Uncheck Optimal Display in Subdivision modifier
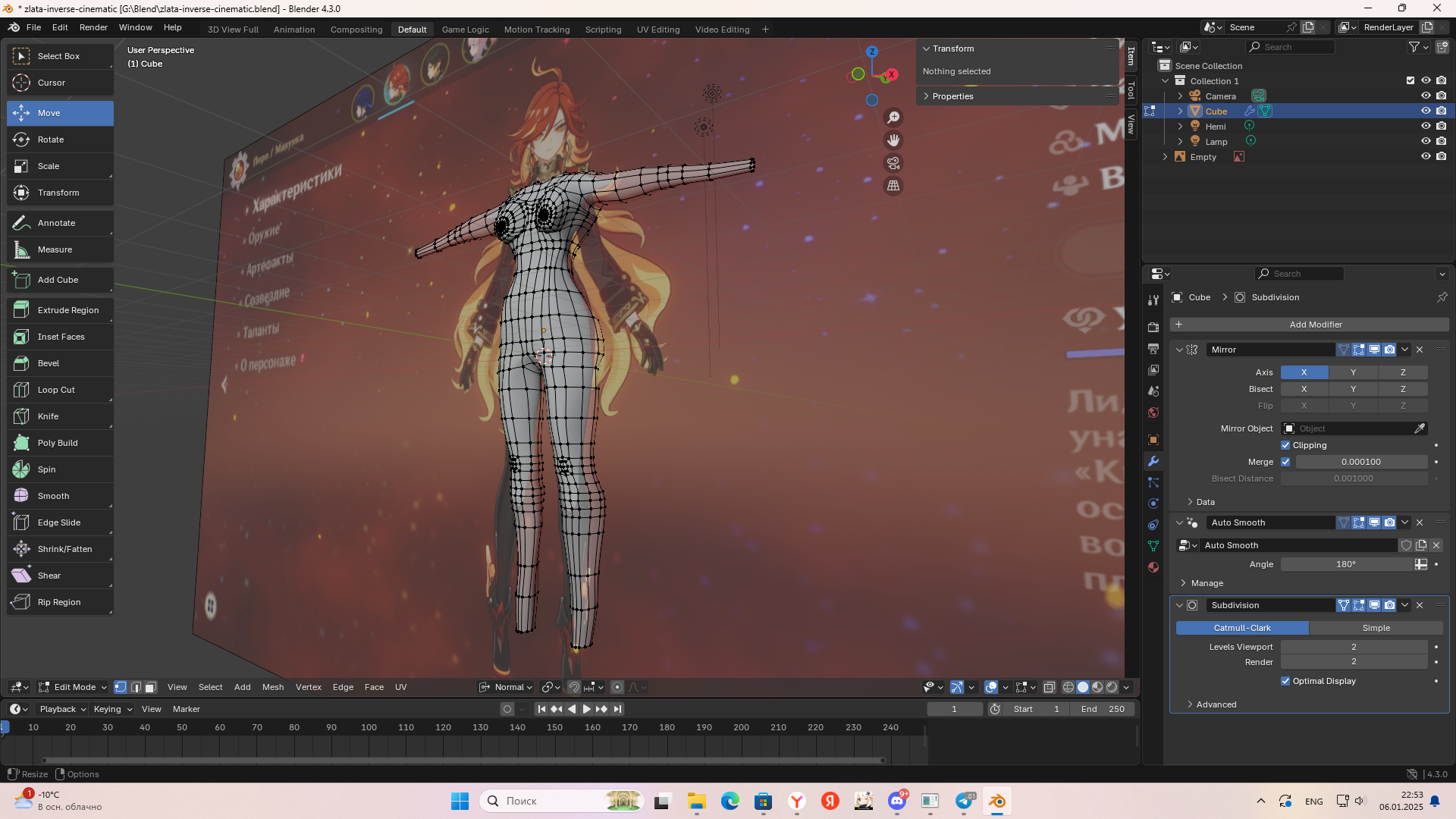Viewport: 1456px width, 819px height. click(1285, 681)
